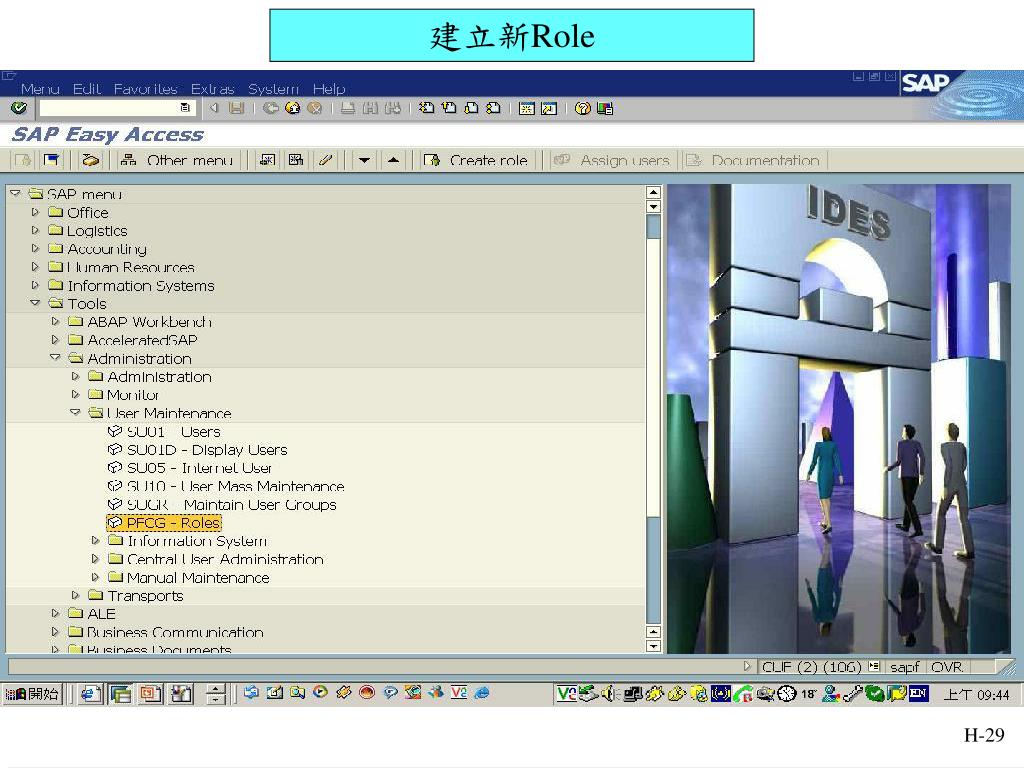
Task: Expand the Monitor folder
Action: (x=75, y=394)
